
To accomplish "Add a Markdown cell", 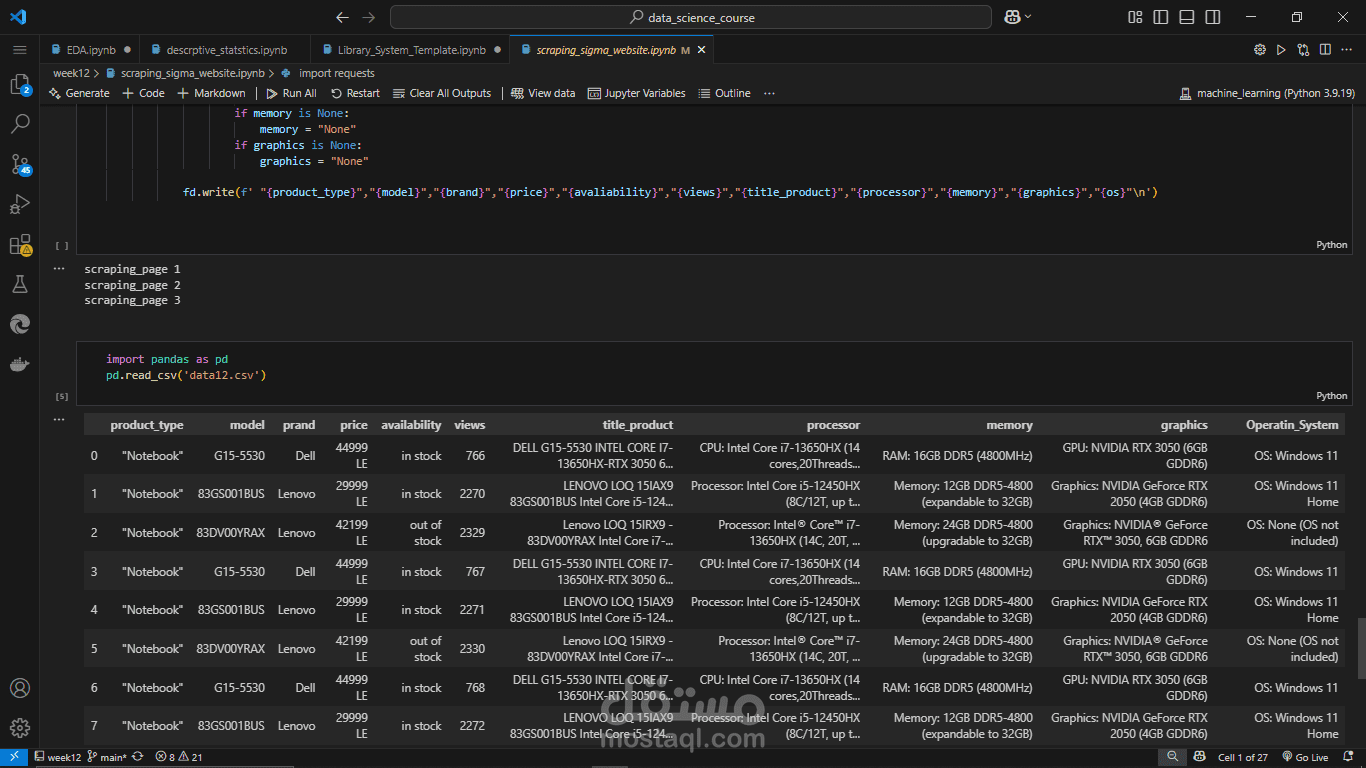I will pos(211,93).
